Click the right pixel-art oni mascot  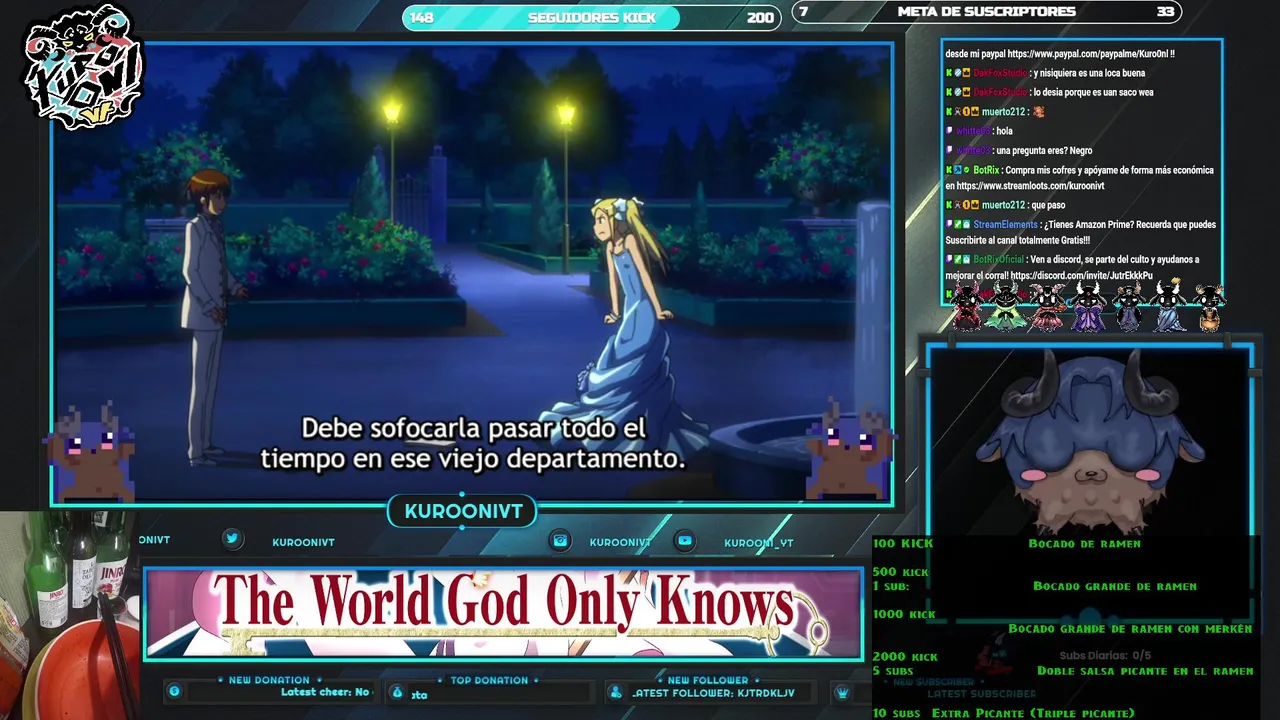851,449
